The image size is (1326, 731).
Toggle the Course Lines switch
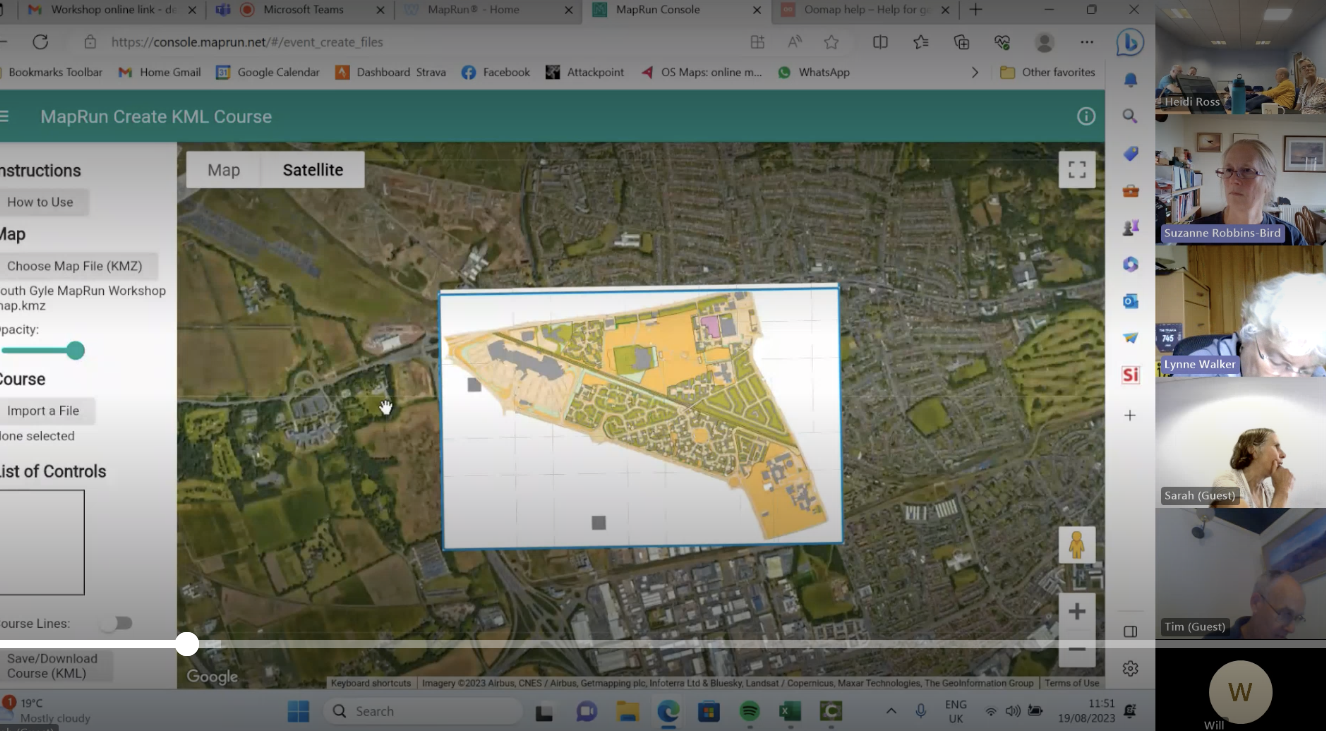[x=116, y=623]
